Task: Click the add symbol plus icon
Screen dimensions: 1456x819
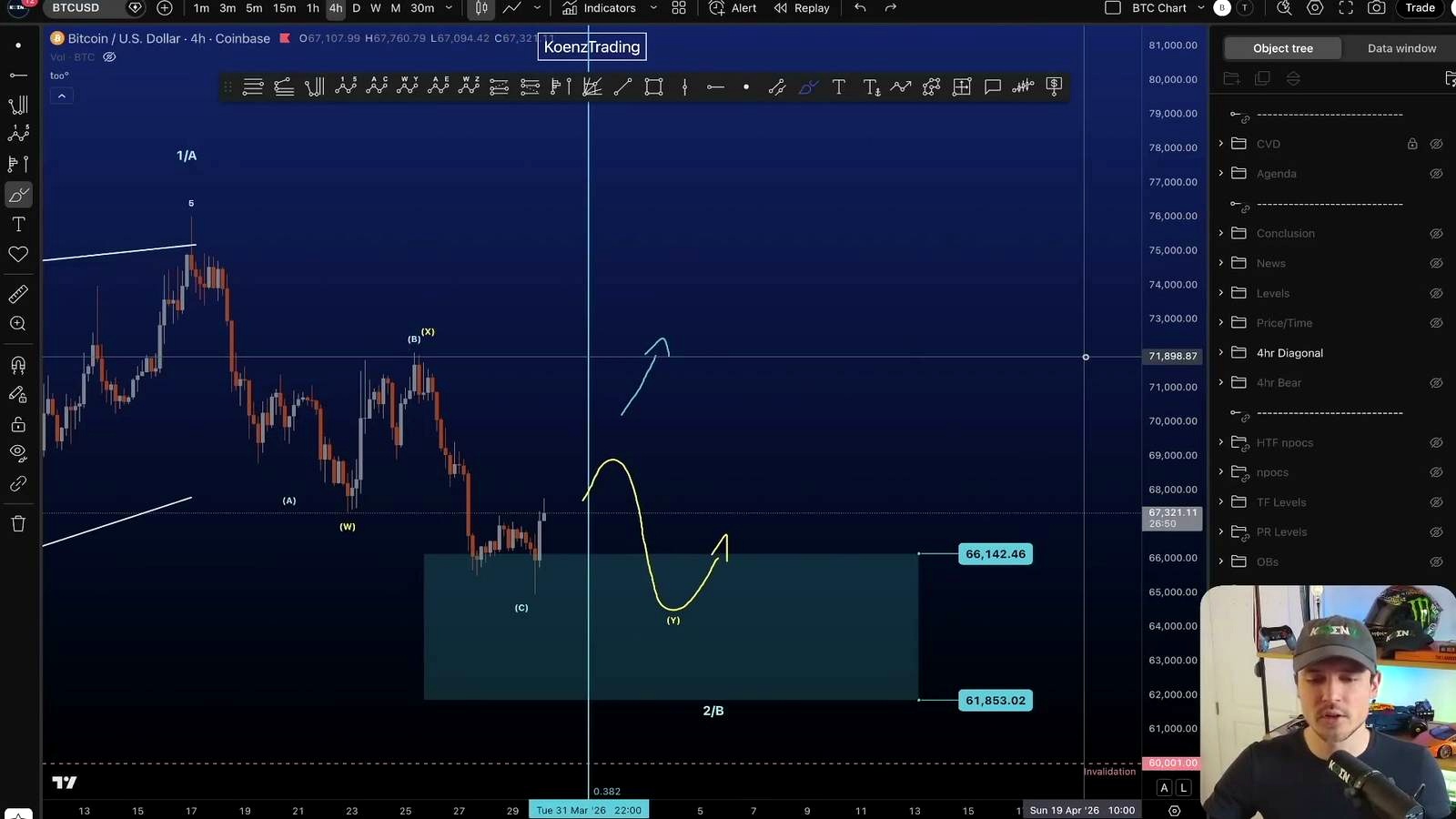Action: tap(165, 8)
